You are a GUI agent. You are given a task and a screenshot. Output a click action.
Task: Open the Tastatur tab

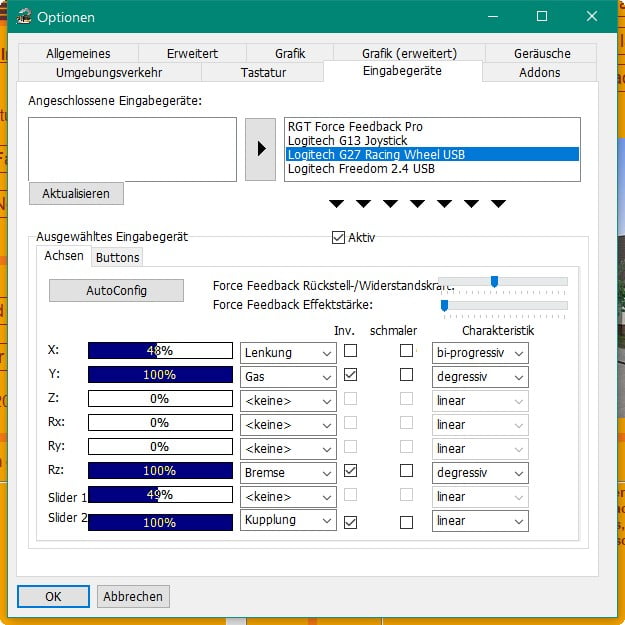pyautogui.click(x=263, y=72)
